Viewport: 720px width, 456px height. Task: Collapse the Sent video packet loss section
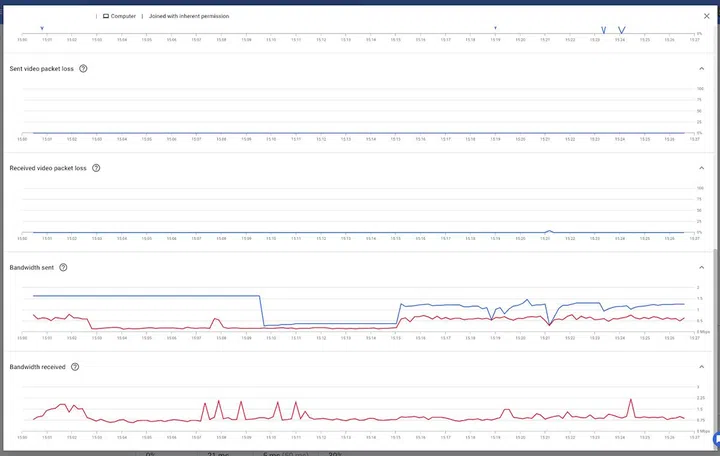coord(702,69)
